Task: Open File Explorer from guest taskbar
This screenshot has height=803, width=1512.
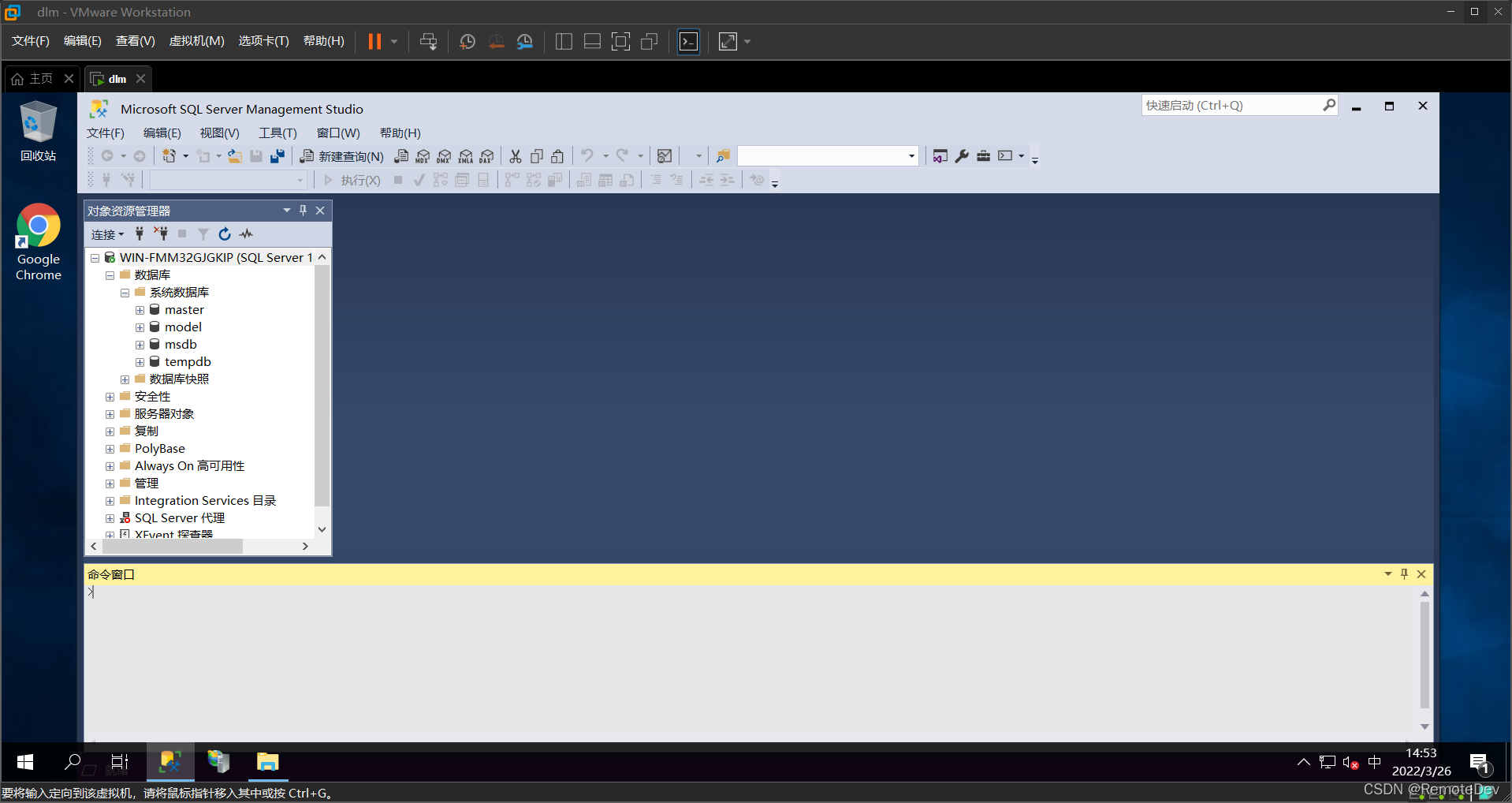Action: click(268, 762)
